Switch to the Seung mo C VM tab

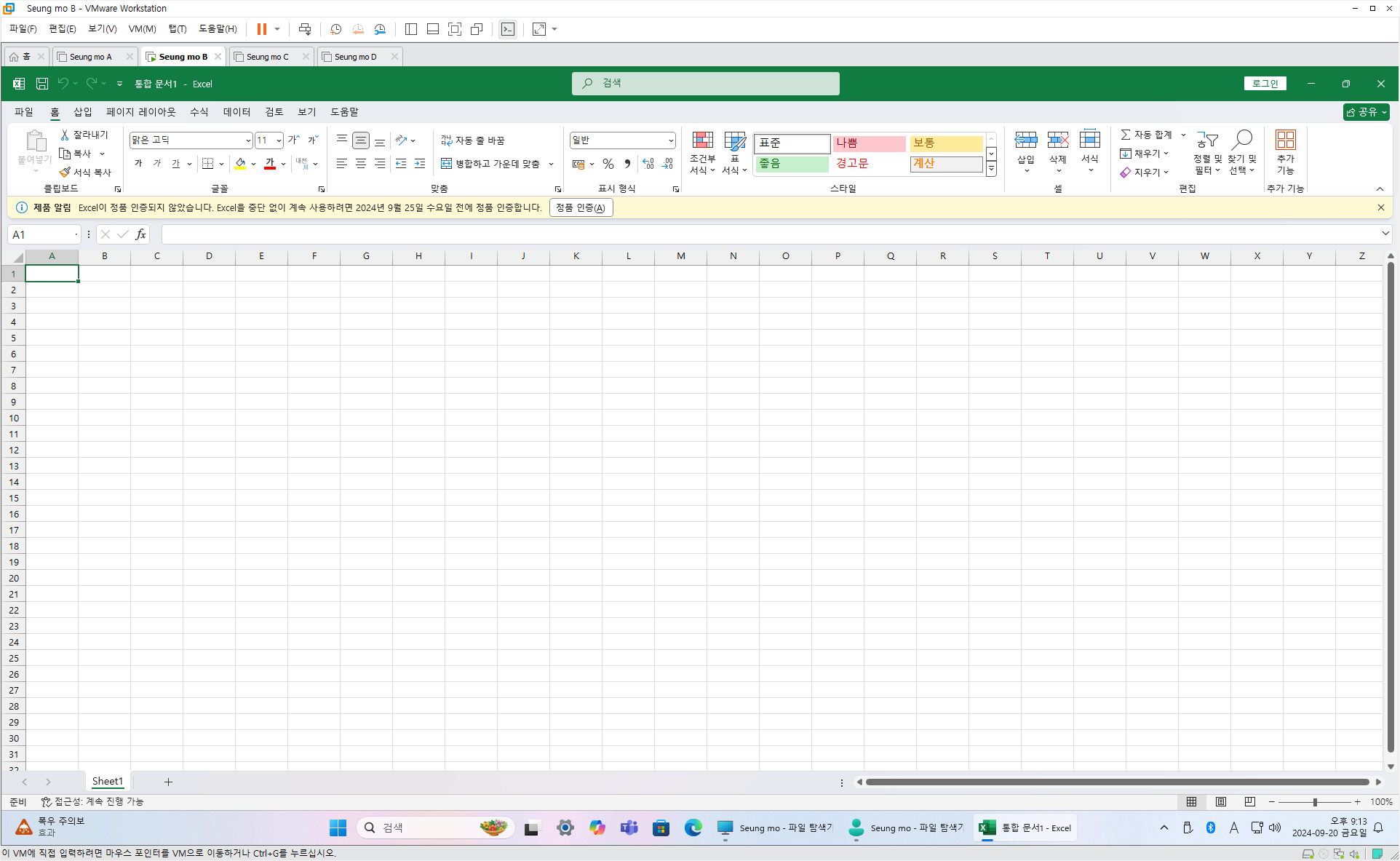coord(267,57)
